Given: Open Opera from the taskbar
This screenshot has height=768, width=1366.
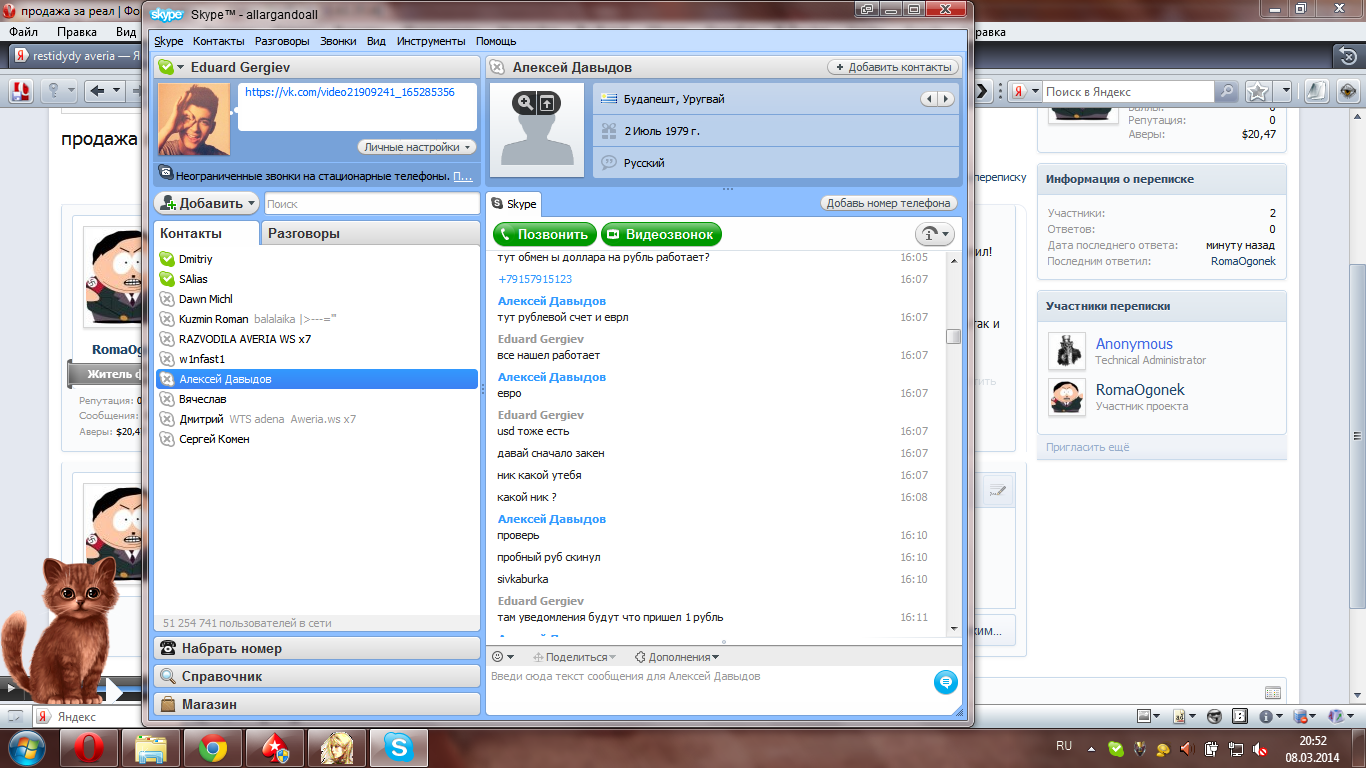Looking at the screenshot, I should (89, 748).
